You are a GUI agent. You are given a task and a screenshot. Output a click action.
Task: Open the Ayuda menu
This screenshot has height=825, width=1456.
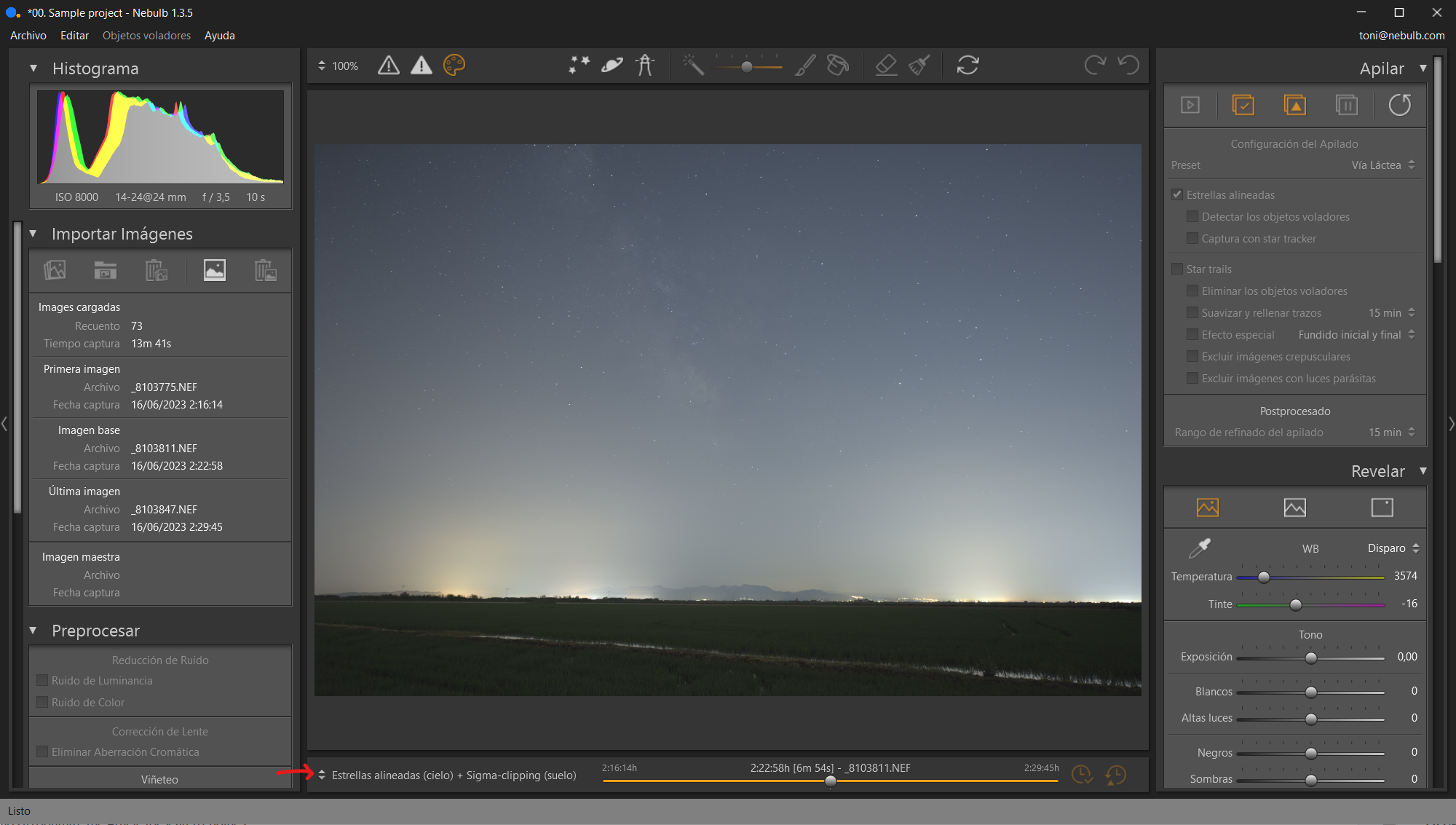[220, 36]
